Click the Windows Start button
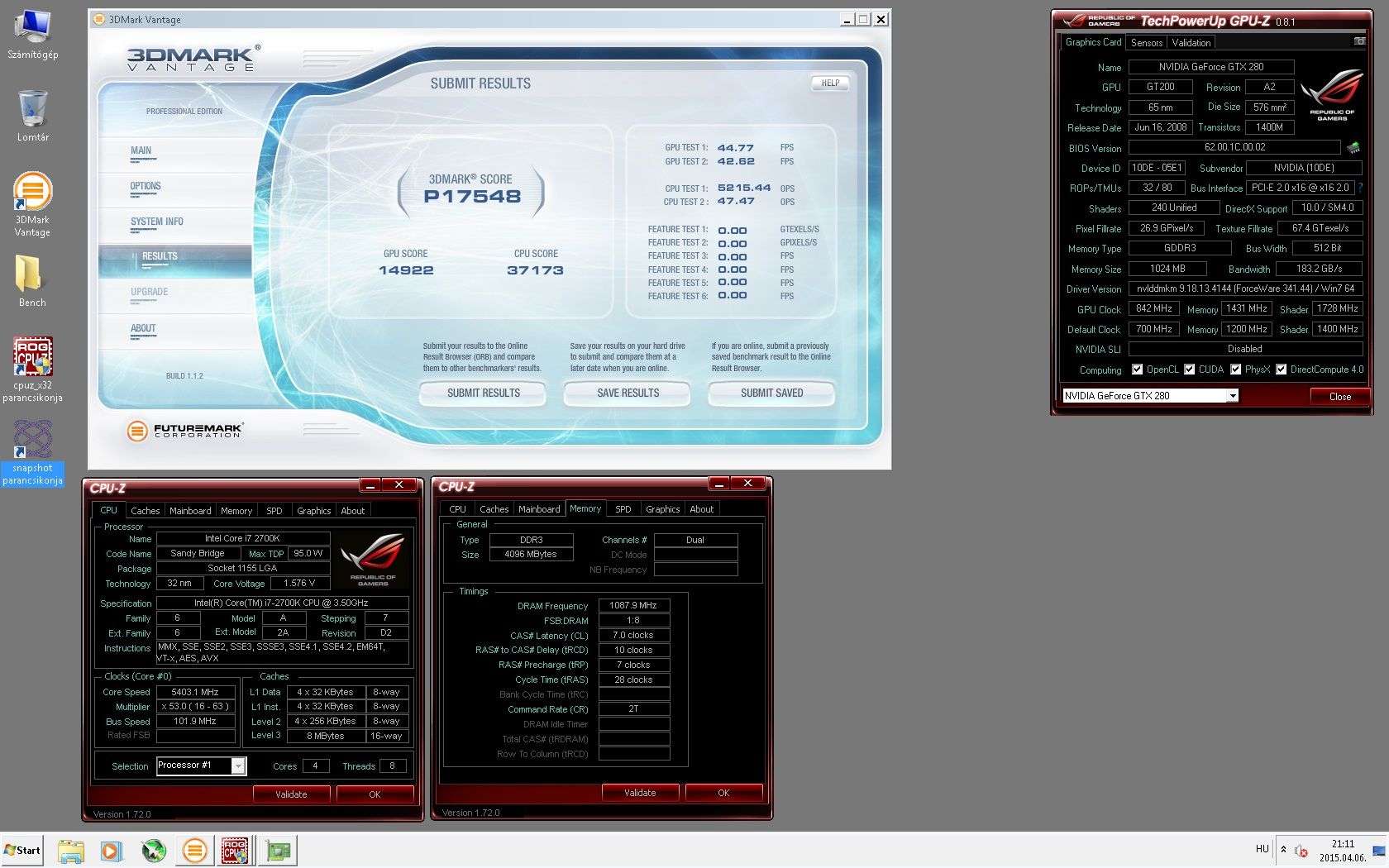This screenshot has height=868, width=1389. click(x=22, y=850)
